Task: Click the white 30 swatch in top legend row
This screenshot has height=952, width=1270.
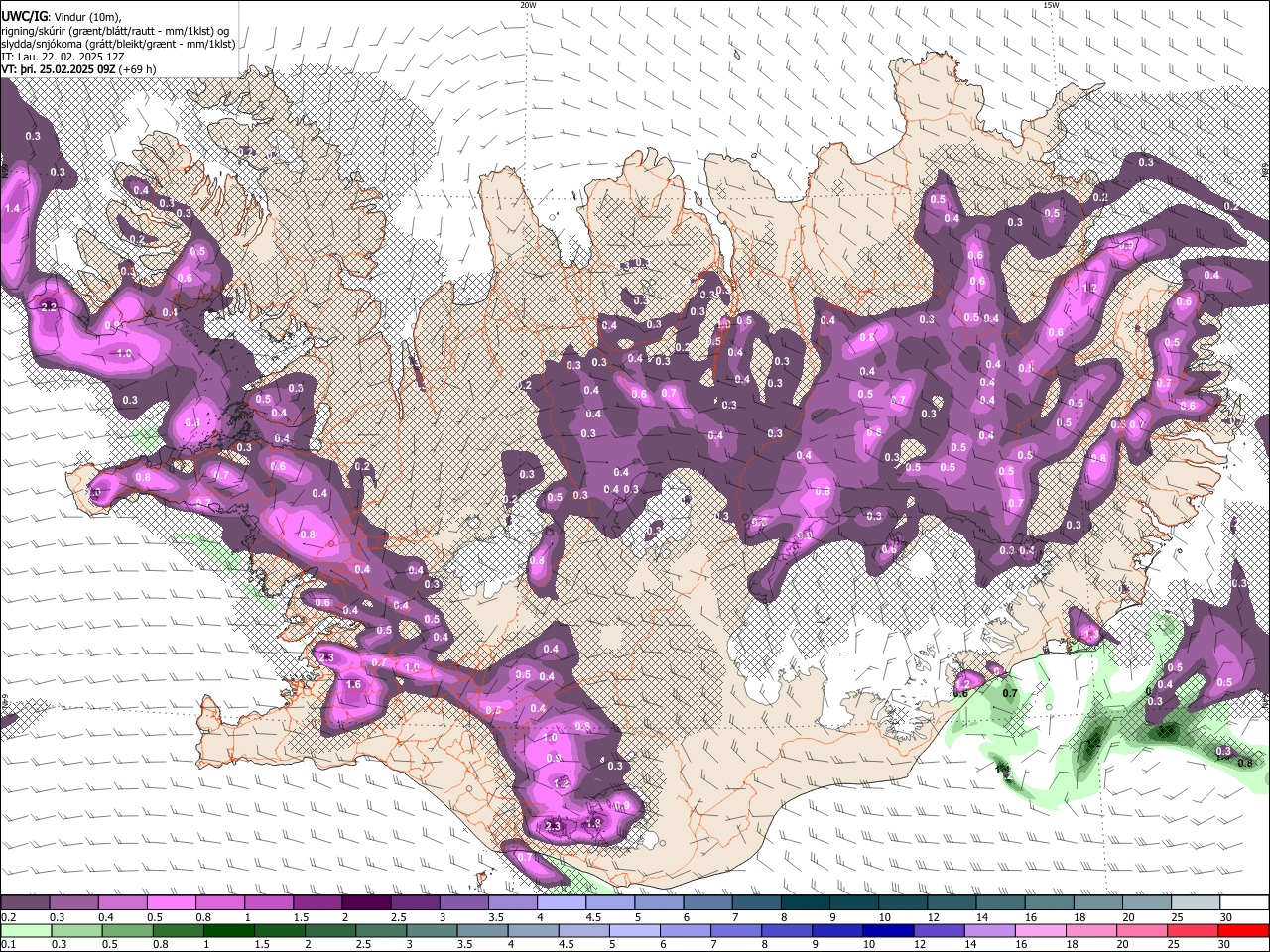Action: pyautogui.click(x=1245, y=902)
